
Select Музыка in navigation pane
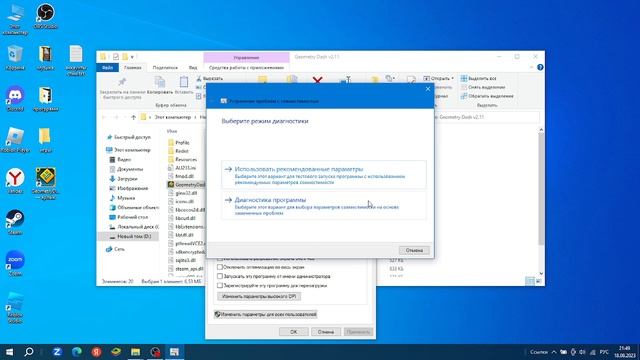click(122, 198)
